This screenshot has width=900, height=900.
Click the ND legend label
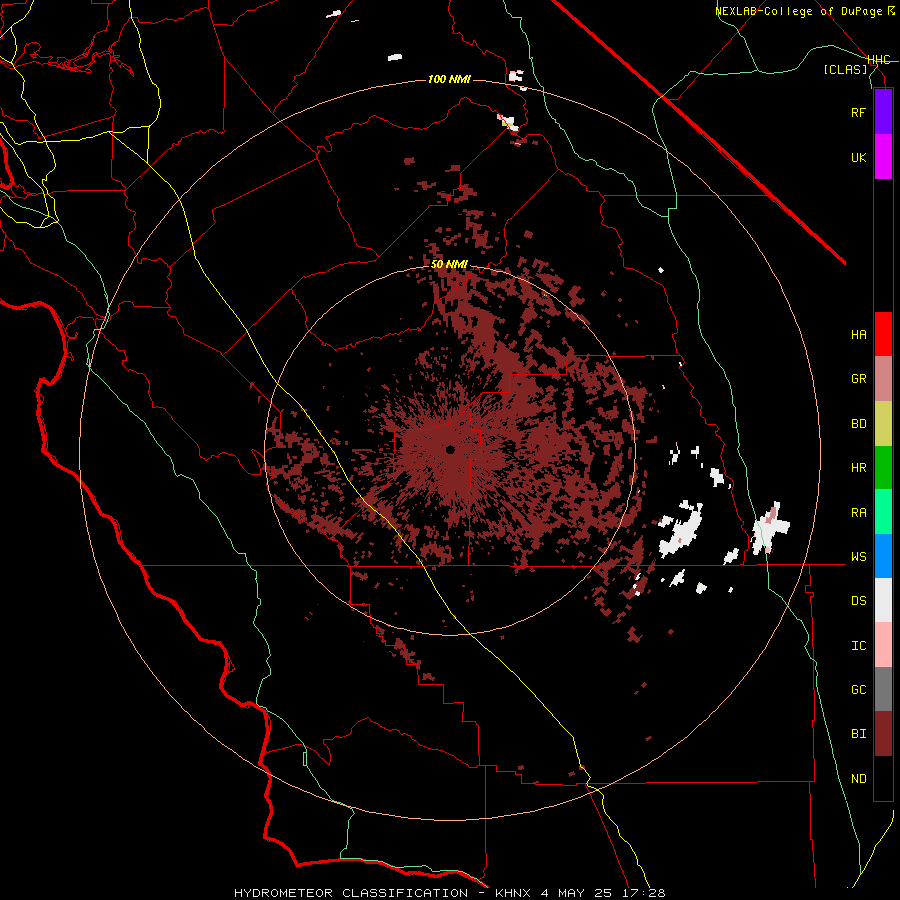[859, 779]
